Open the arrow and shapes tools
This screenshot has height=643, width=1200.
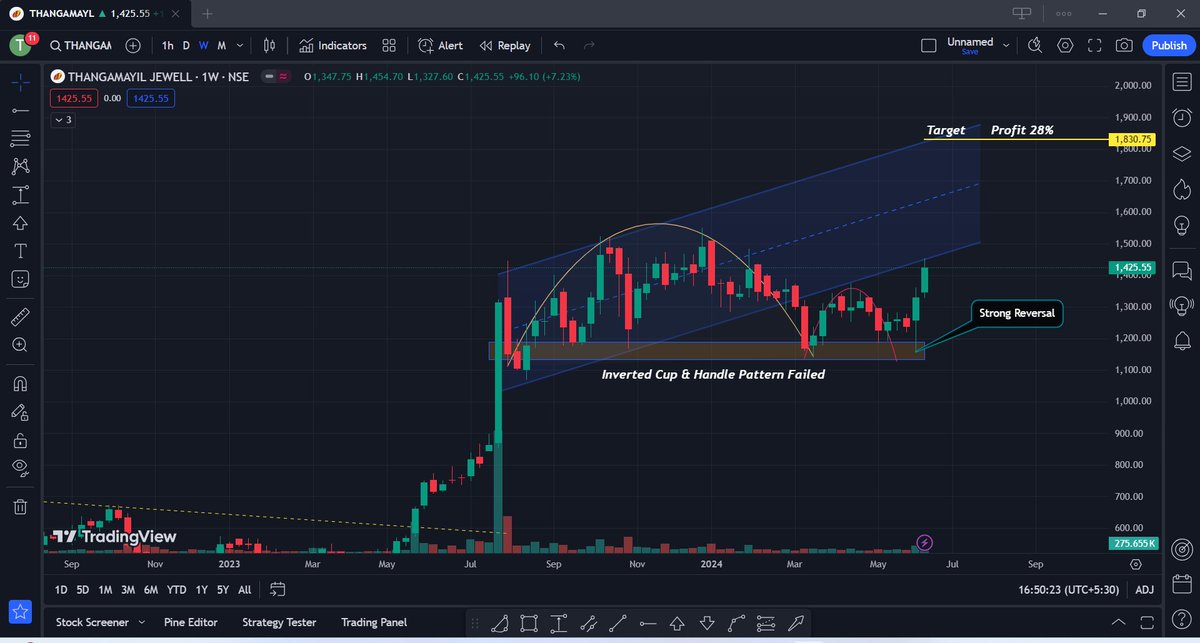click(x=20, y=222)
